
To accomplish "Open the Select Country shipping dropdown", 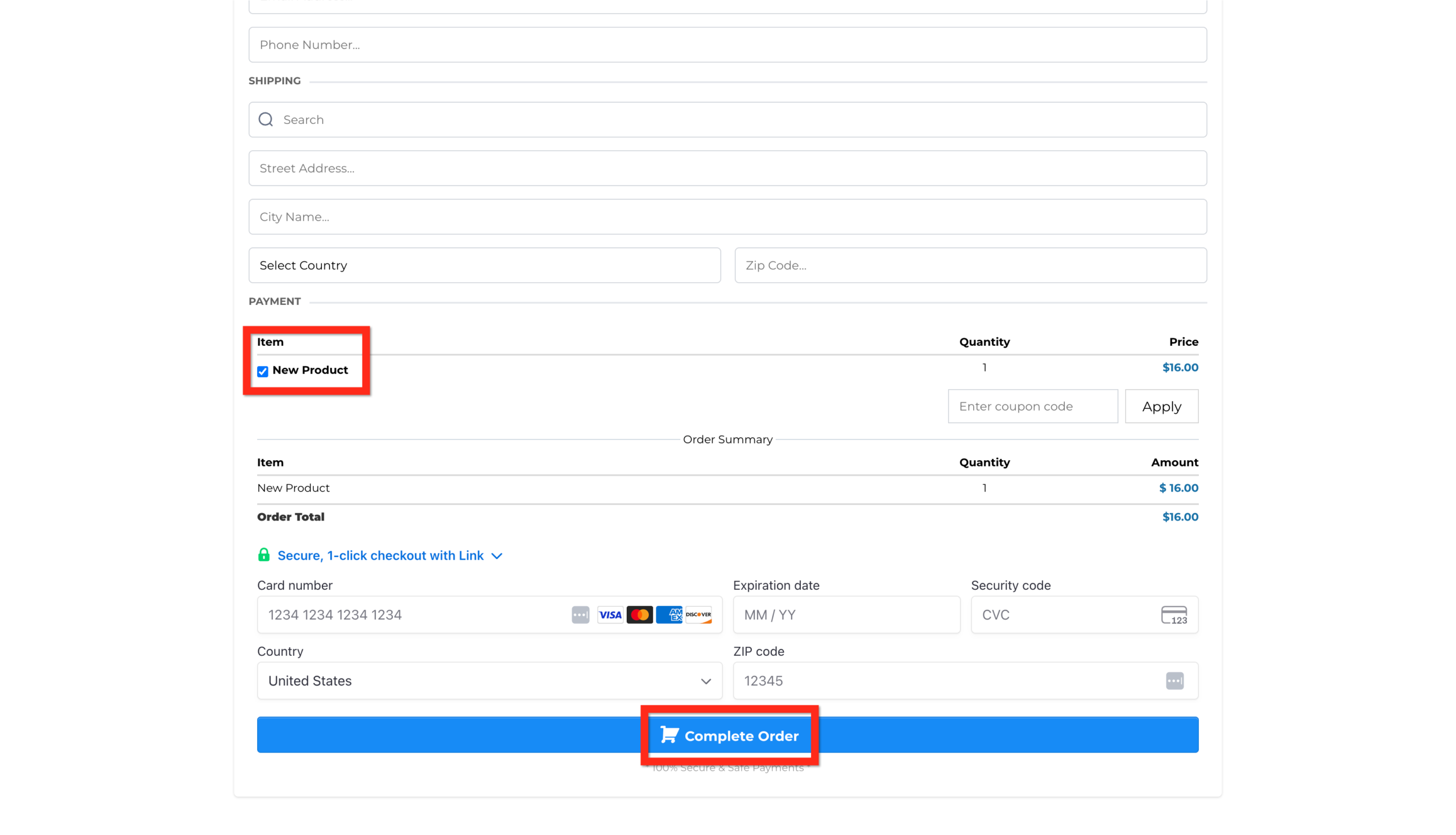I will pyautogui.click(x=485, y=265).
